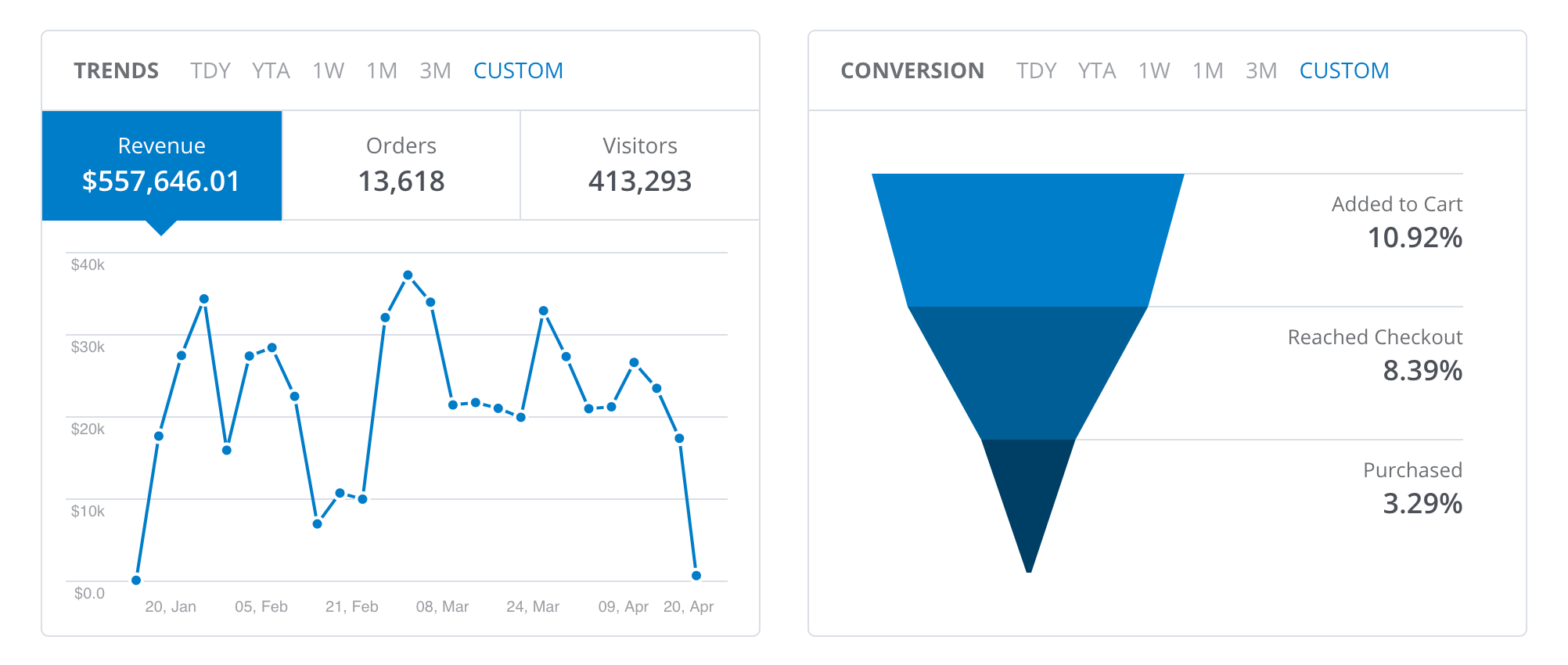Viewport: 1568px width, 665px height.
Task: Select the Revenue metric tab
Action: [x=161, y=165]
